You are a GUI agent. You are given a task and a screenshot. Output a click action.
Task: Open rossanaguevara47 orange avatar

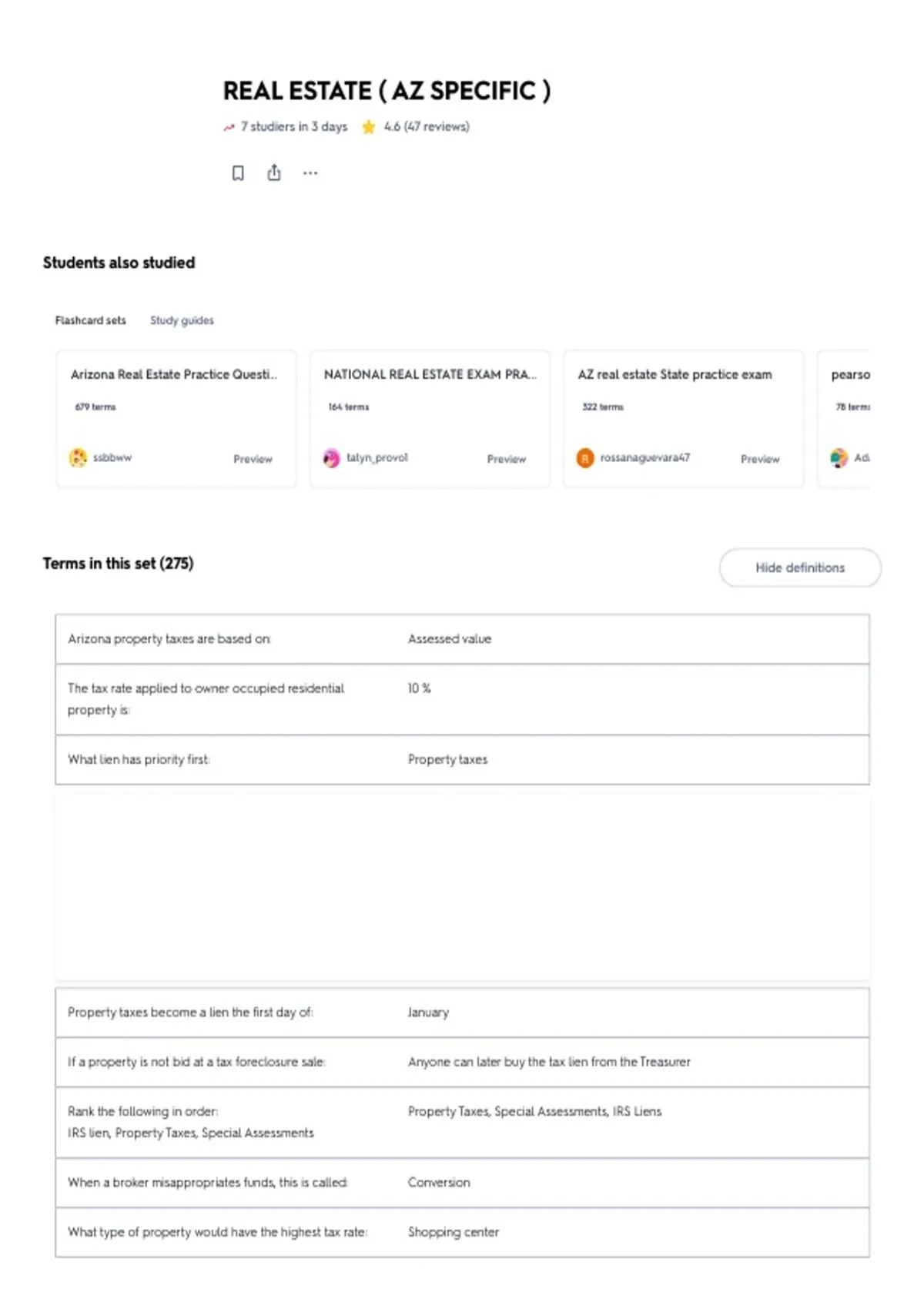(x=585, y=458)
